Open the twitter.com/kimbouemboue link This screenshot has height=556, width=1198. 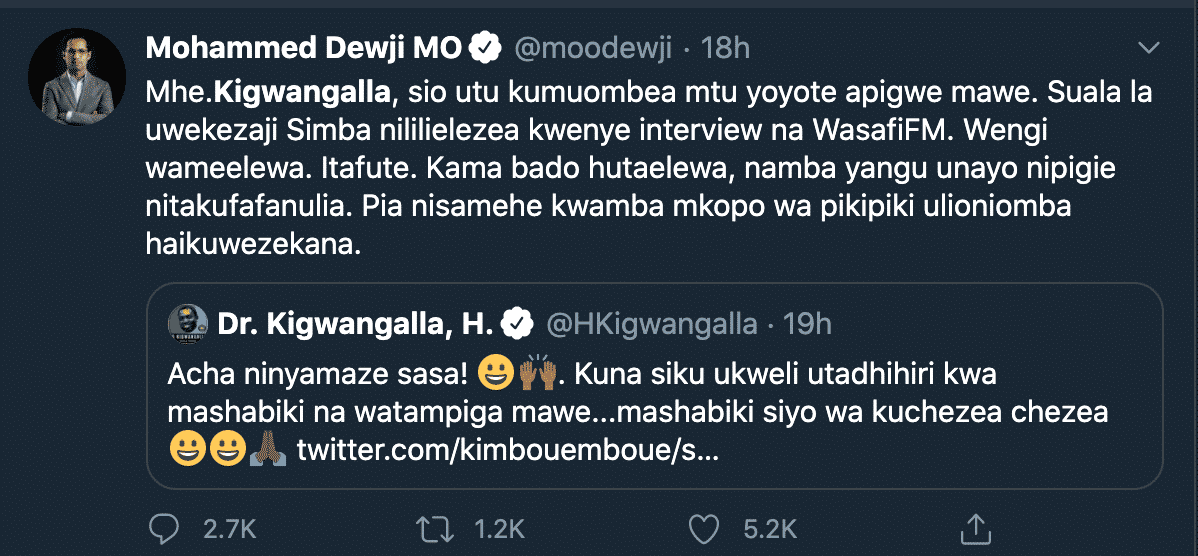point(506,452)
